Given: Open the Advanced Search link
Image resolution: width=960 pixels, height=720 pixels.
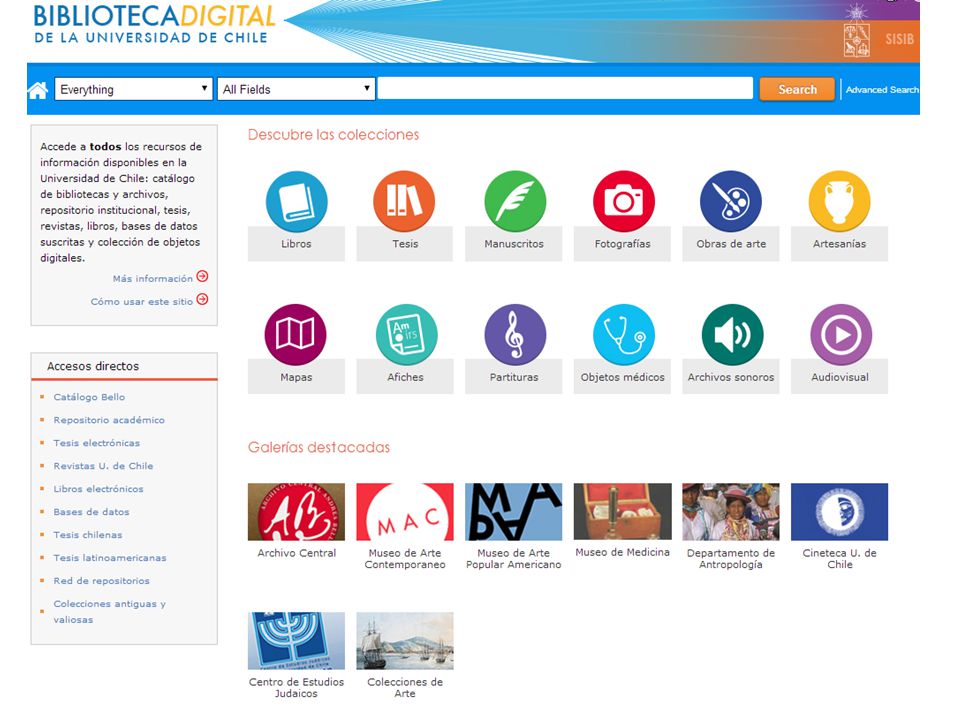Looking at the screenshot, I should point(882,90).
